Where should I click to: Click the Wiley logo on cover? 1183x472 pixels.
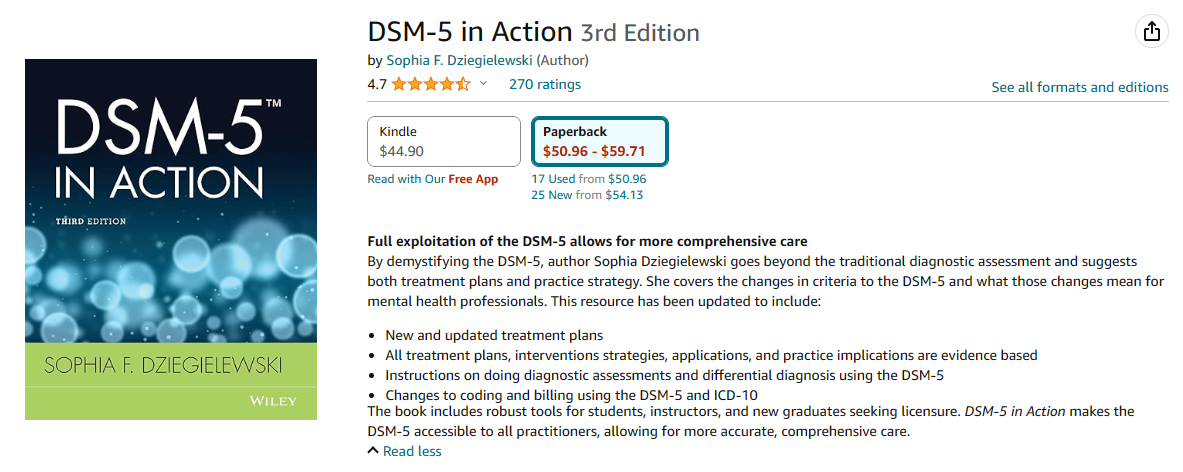[x=272, y=400]
